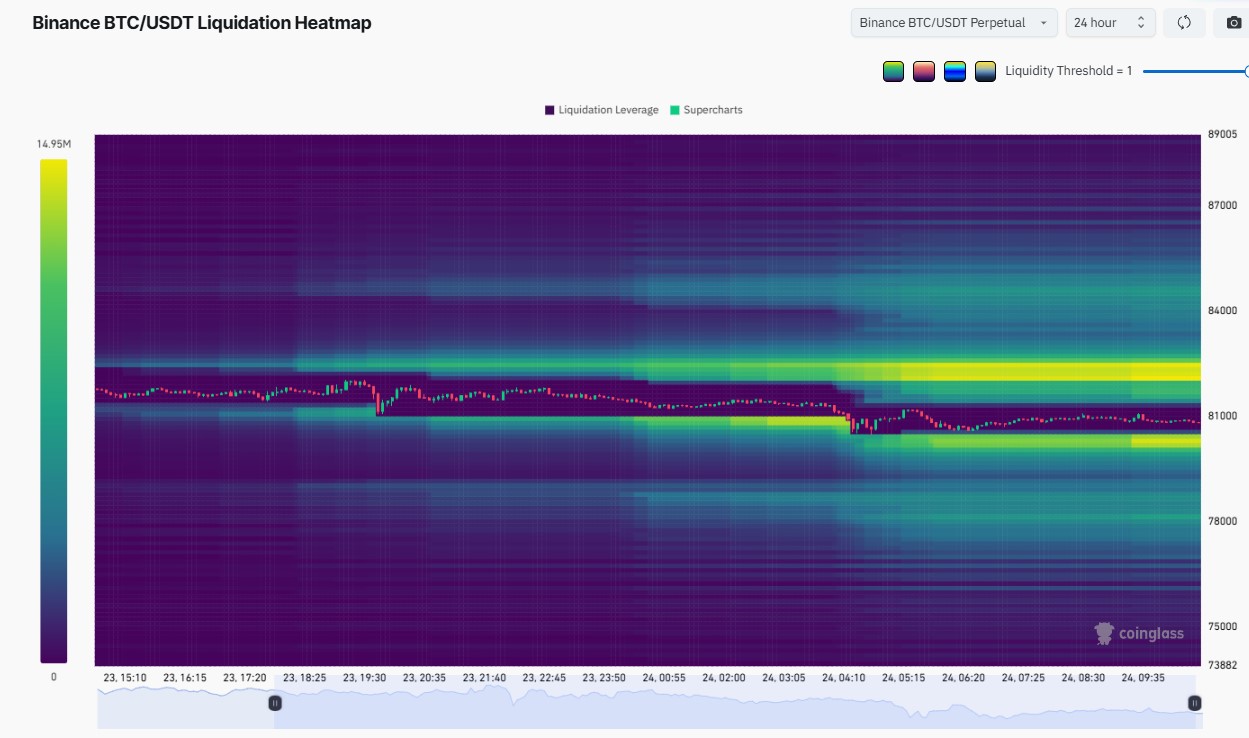Click the heatmap color scale bar
Viewport: 1249px width, 738px height.
(x=54, y=411)
